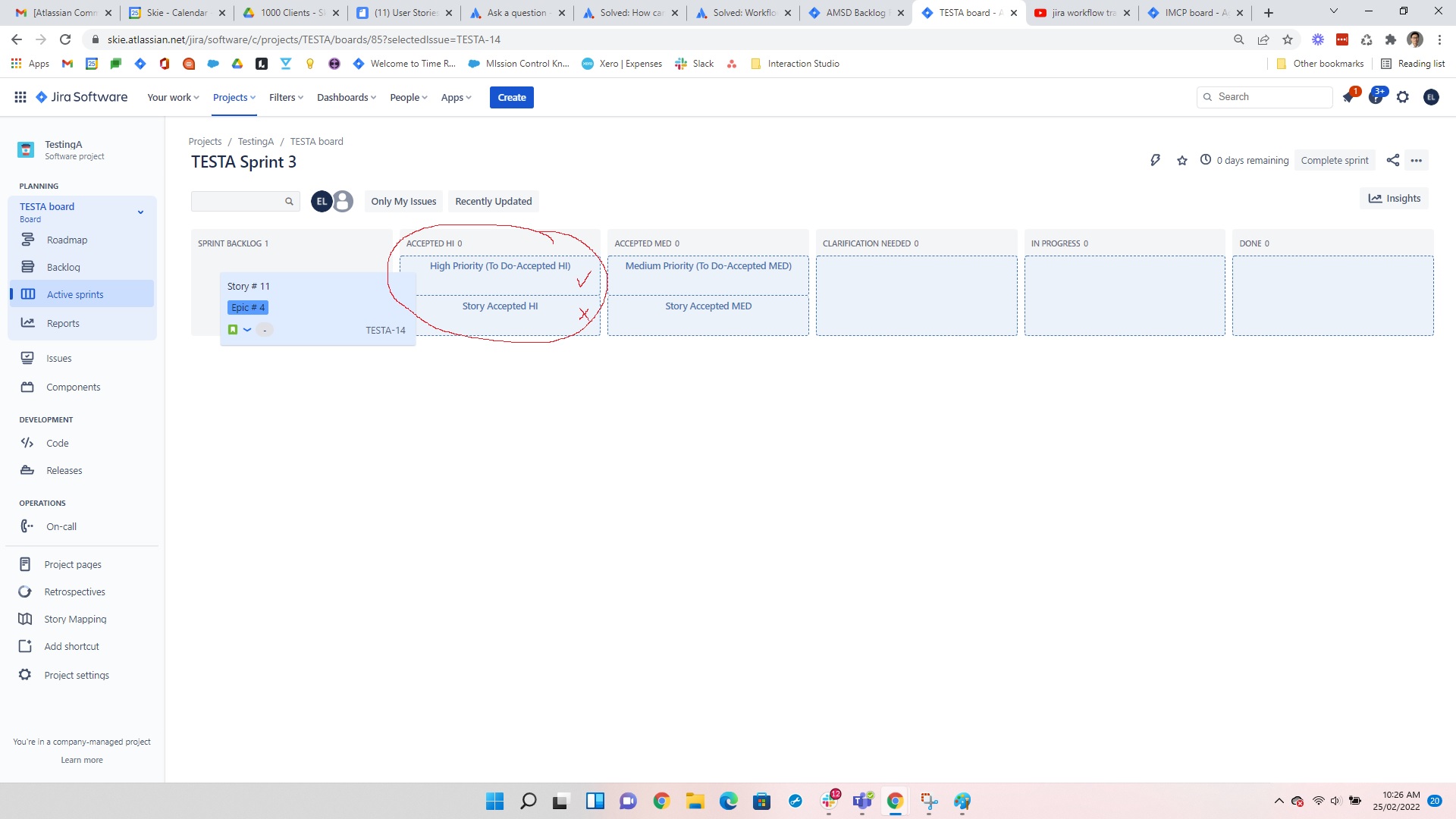Viewport: 1456px width, 819px height.
Task: Click TestingA breadcrumb link
Action: (x=256, y=141)
